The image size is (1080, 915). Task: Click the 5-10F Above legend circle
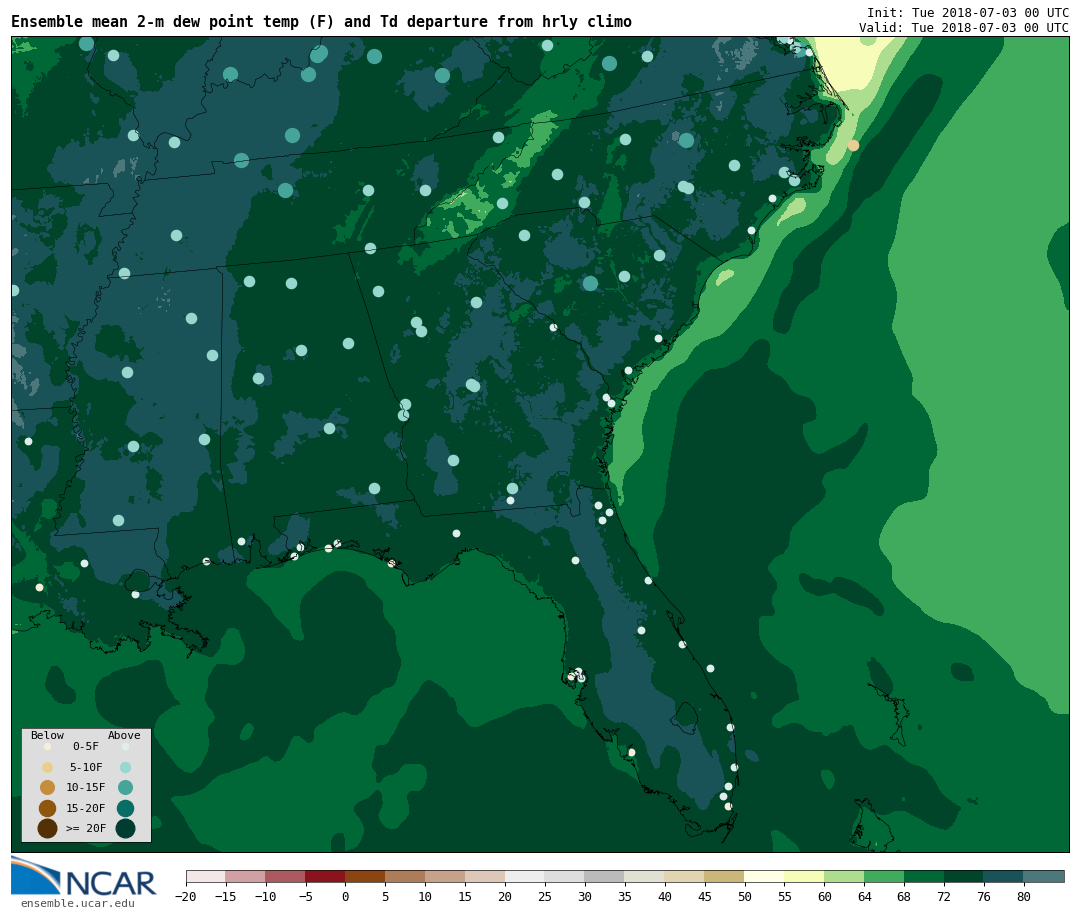click(x=125, y=767)
